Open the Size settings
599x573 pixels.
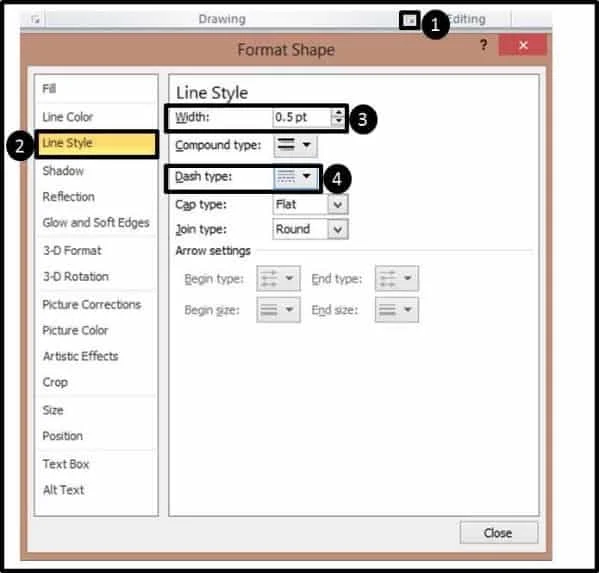point(53,410)
